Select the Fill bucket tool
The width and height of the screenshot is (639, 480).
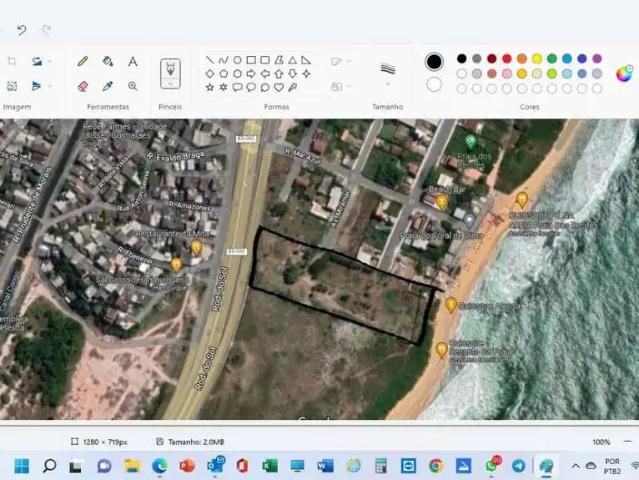tap(108, 62)
